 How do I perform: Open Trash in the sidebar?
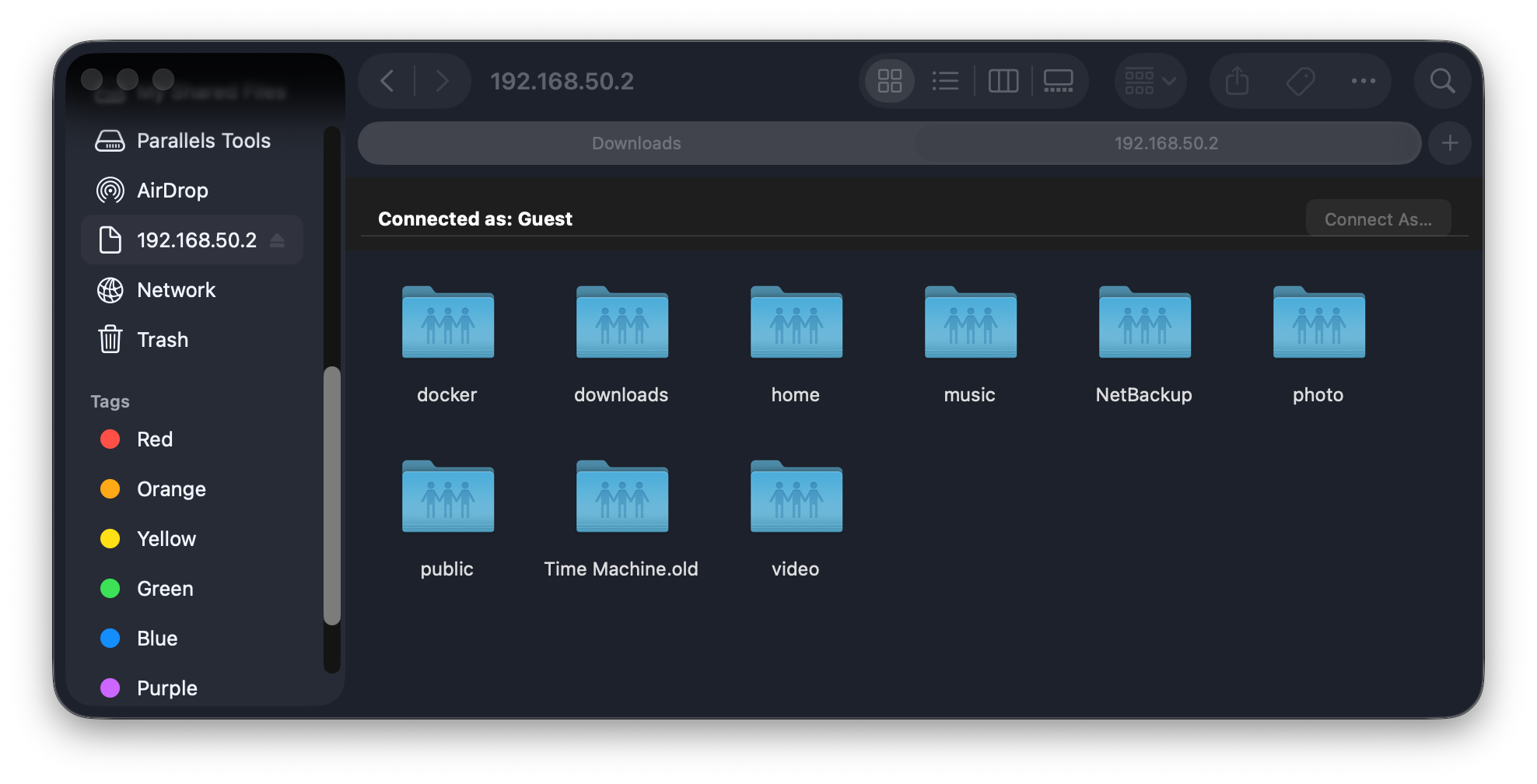pyautogui.click(x=192, y=340)
